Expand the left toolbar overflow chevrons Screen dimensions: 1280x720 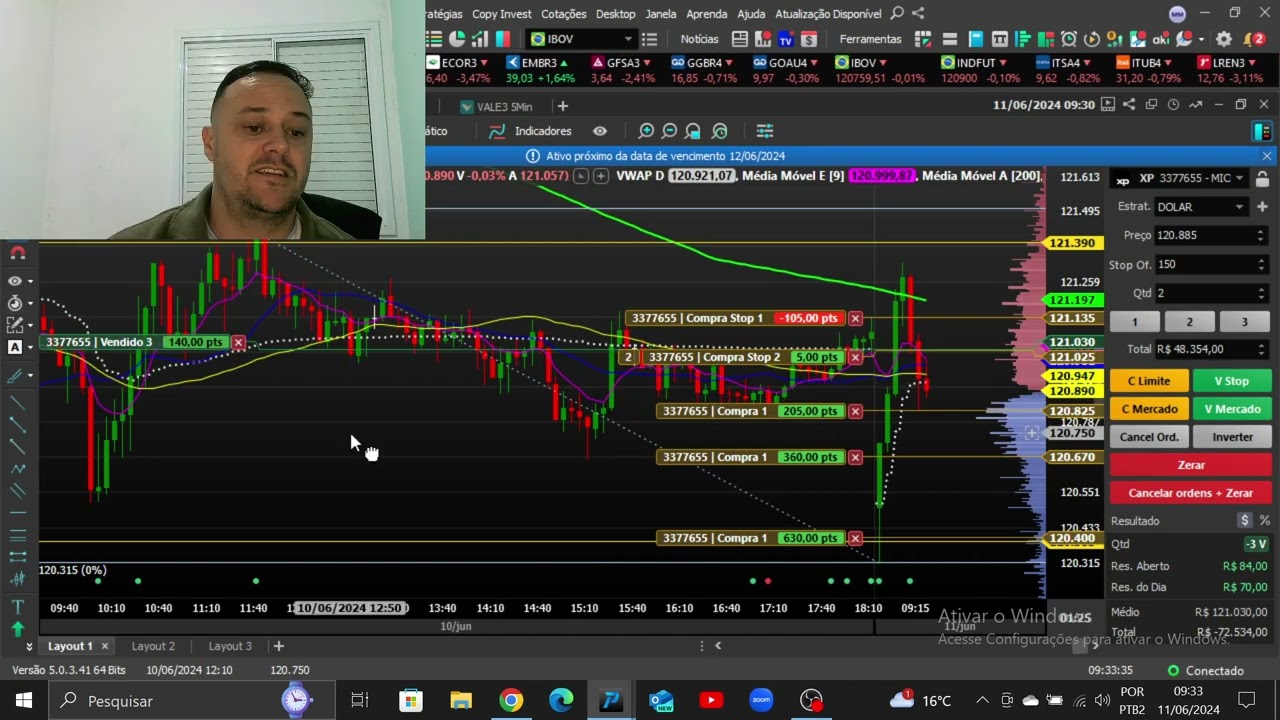30,648
